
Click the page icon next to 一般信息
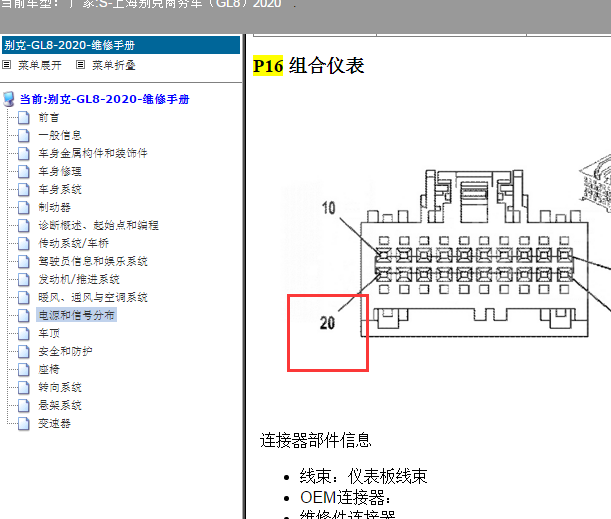pos(23,135)
